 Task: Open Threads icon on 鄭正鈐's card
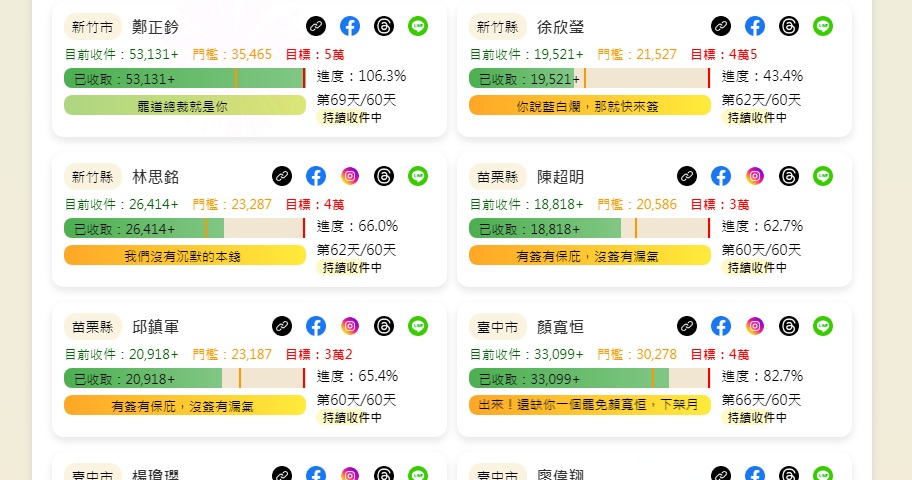384,26
